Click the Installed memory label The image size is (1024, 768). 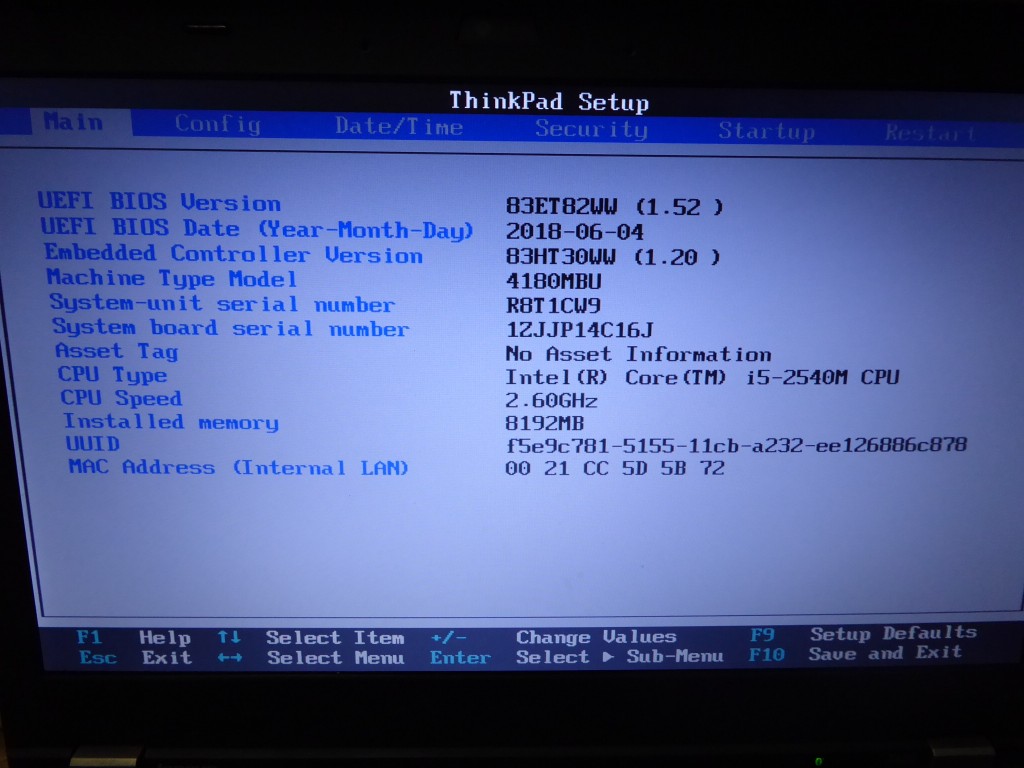tap(170, 422)
